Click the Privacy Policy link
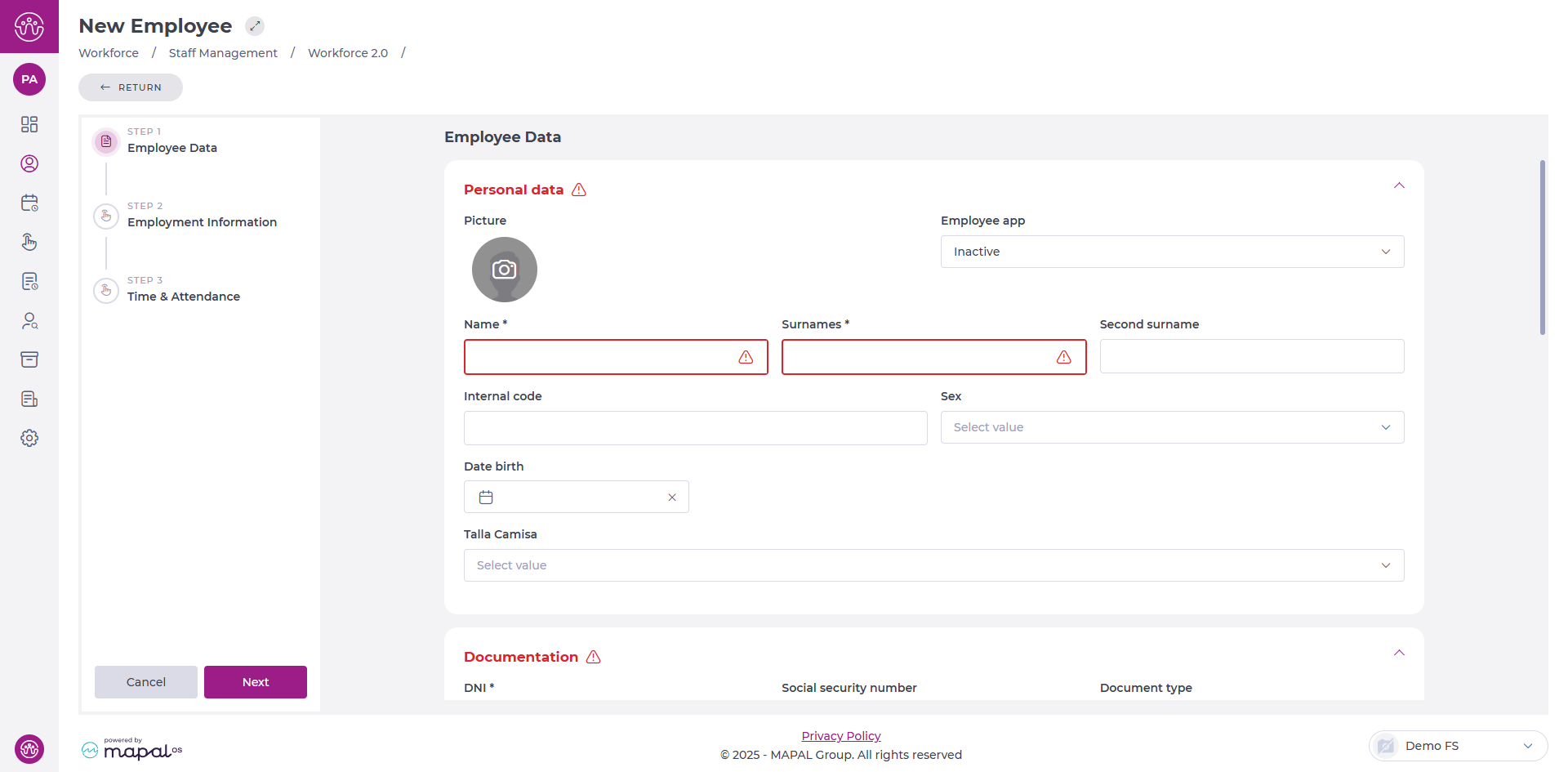 click(x=840, y=736)
